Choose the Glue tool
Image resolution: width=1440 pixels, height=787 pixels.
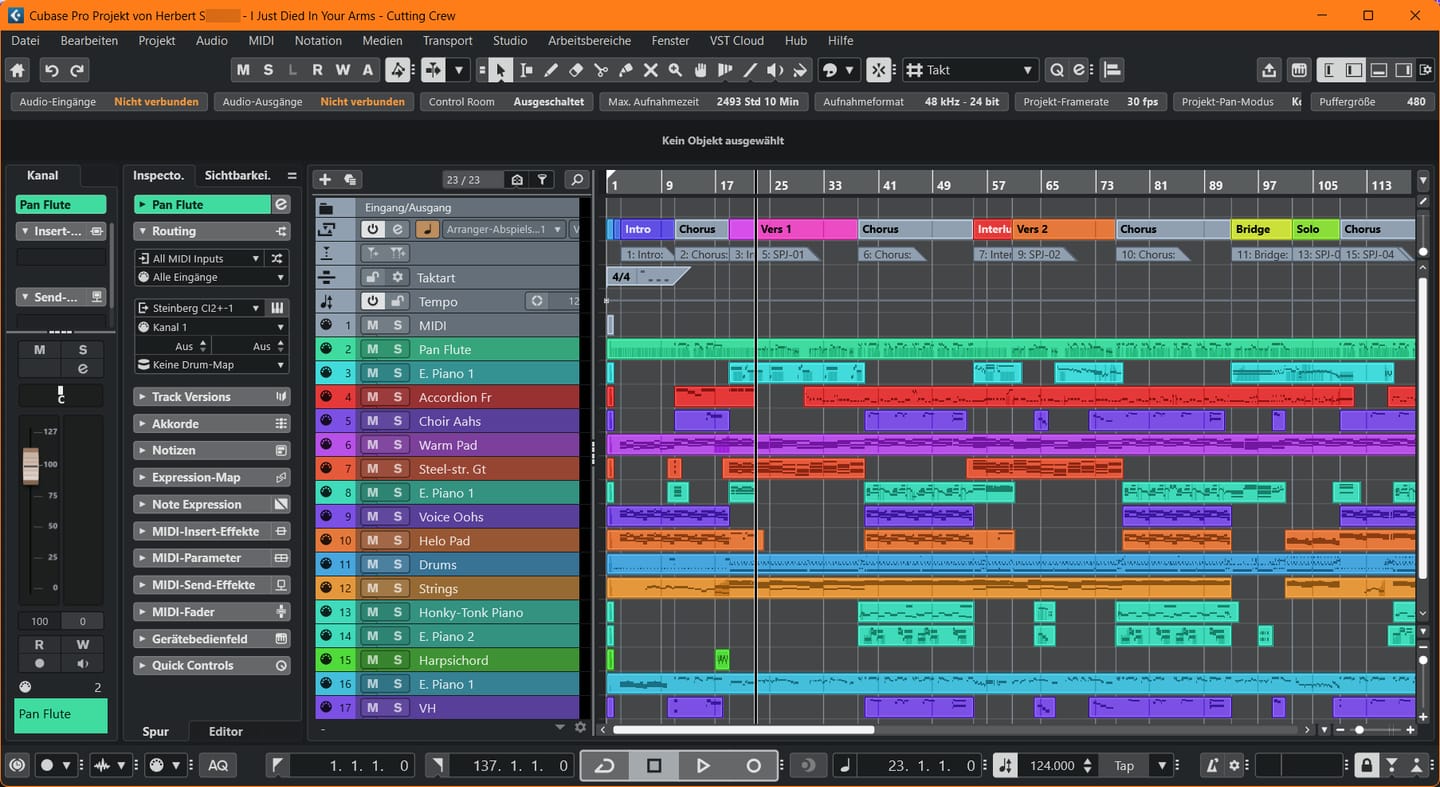tap(625, 70)
